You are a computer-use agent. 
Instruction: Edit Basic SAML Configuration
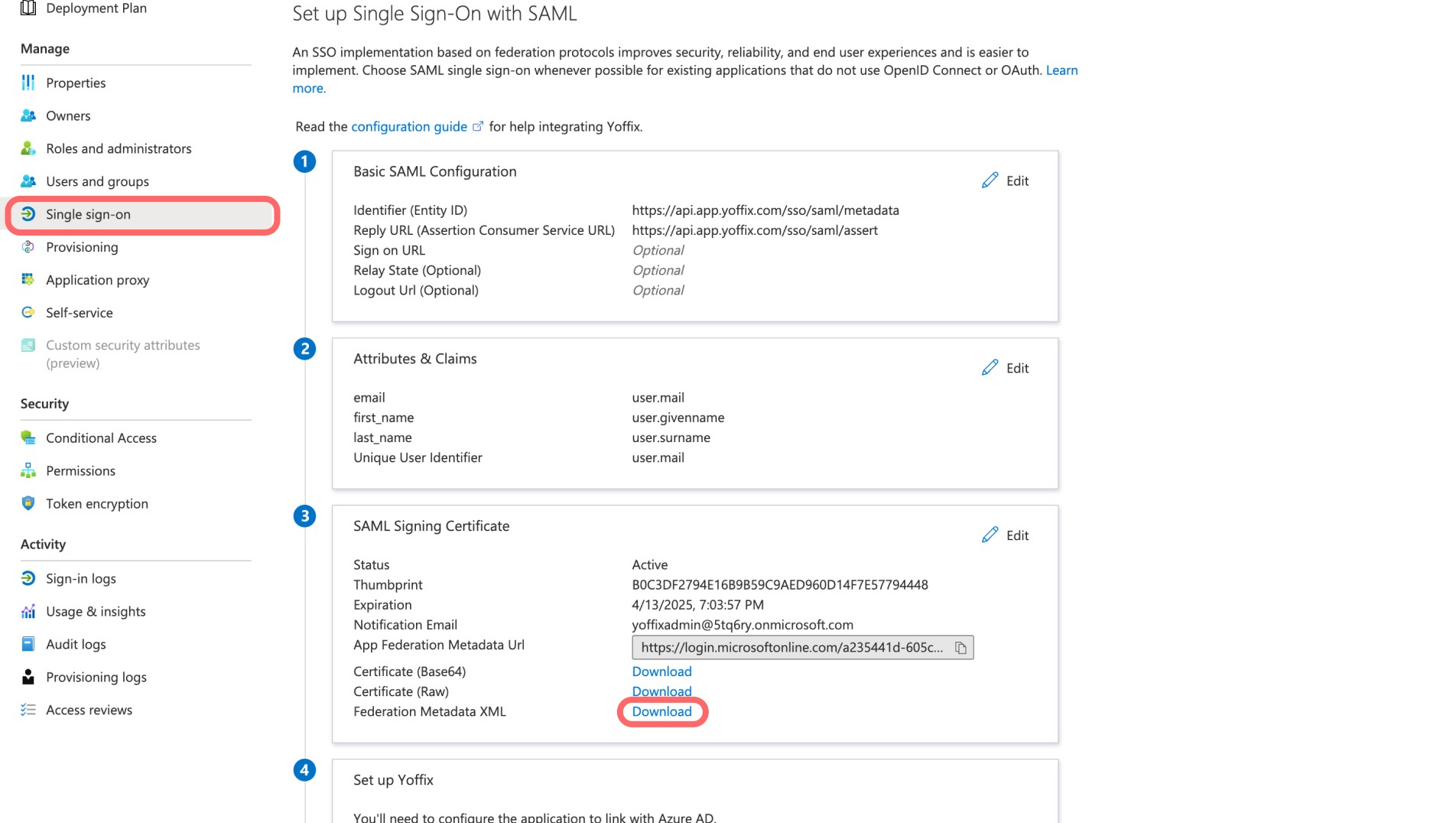(x=1006, y=181)
